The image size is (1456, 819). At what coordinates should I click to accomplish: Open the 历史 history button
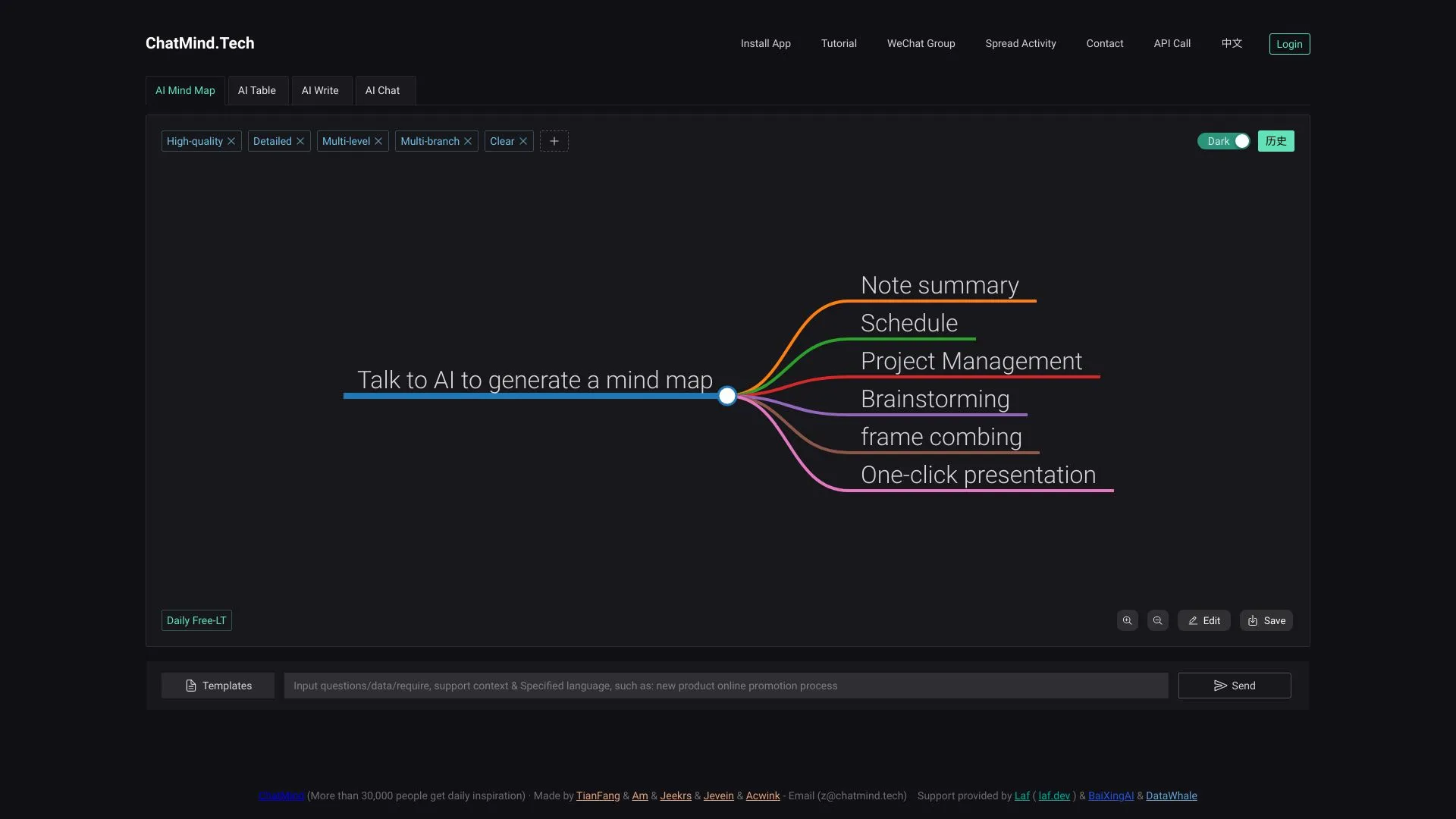pos(1276,141)
